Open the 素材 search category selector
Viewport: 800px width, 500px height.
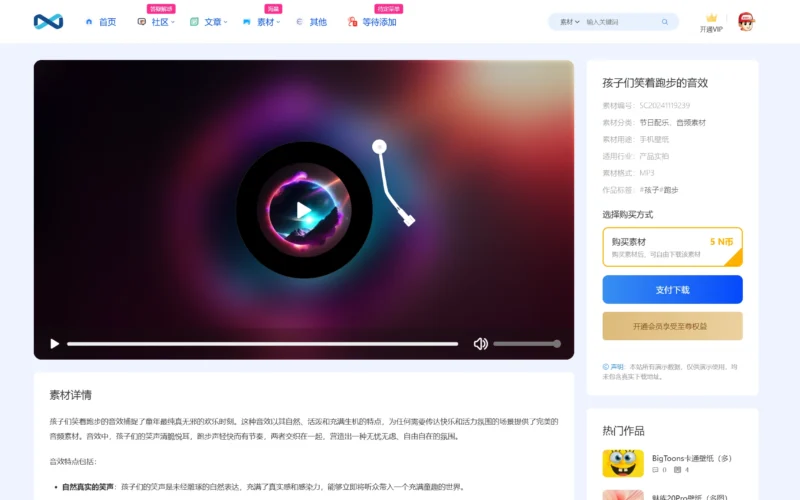click(x=568, y=22)
